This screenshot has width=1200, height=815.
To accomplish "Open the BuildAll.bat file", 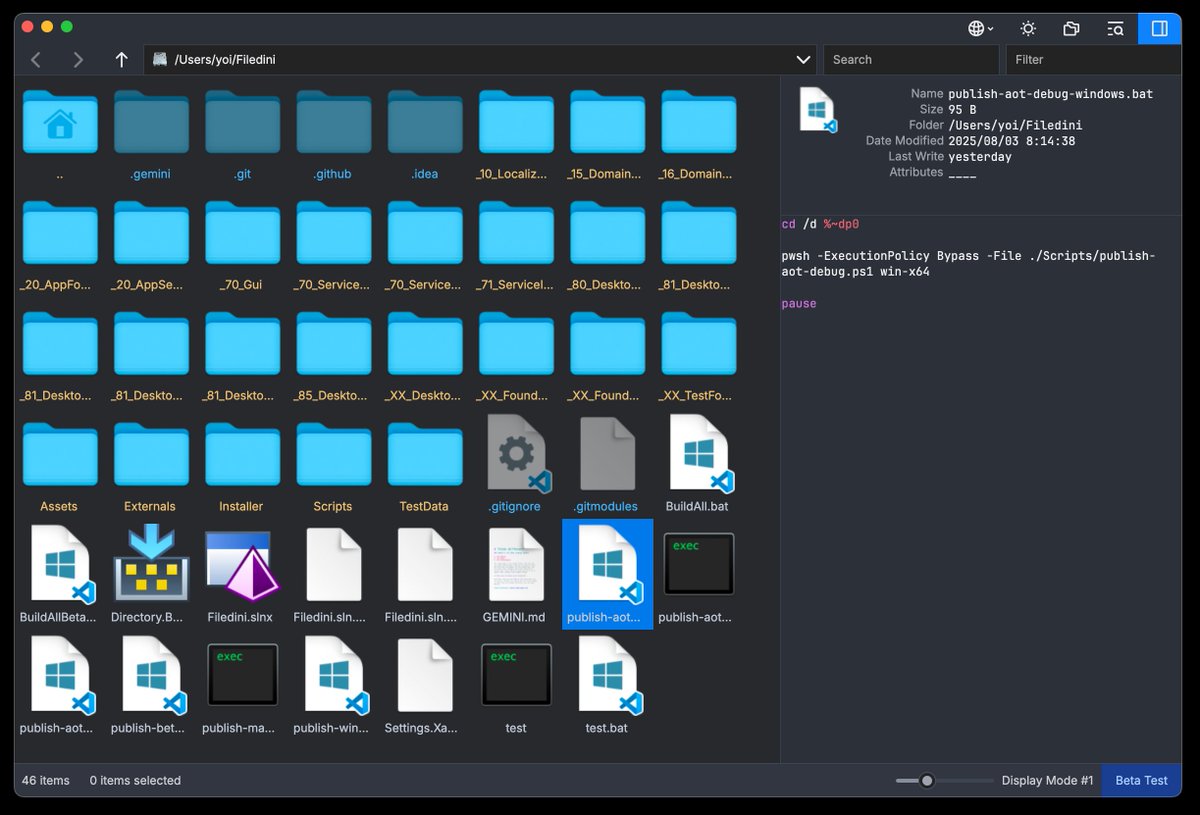I will 697,453.
